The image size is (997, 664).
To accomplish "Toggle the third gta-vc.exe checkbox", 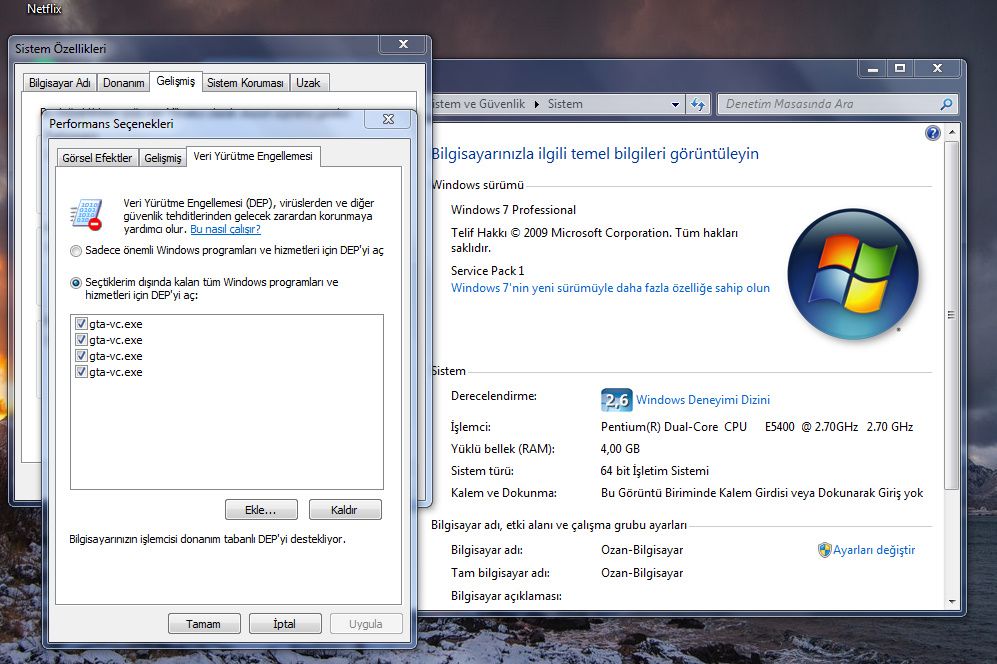I will (81, 356).
